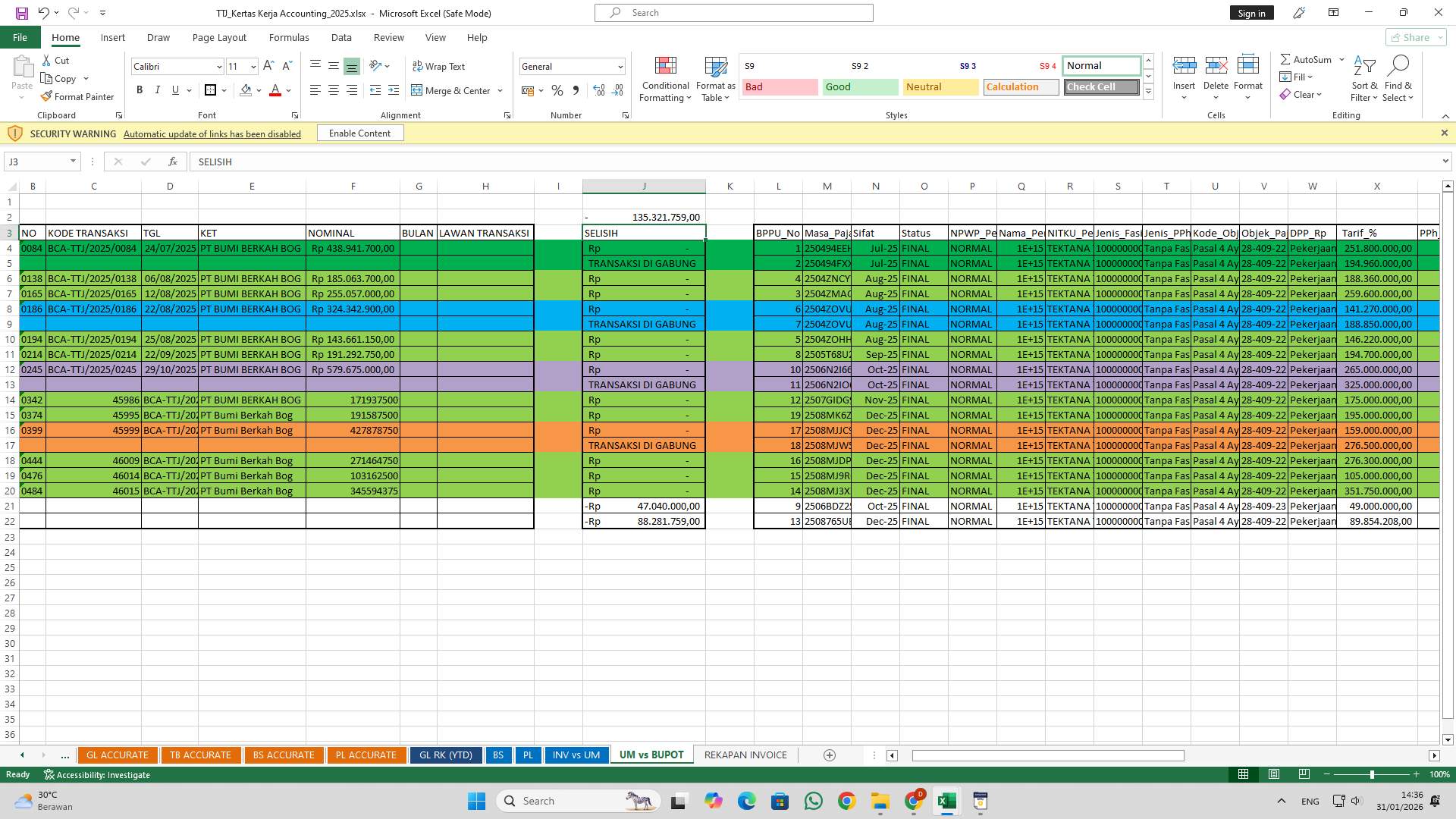Open the font name Calibri dropdown
The image size is (1456, 819).
[x=219, y=67]
